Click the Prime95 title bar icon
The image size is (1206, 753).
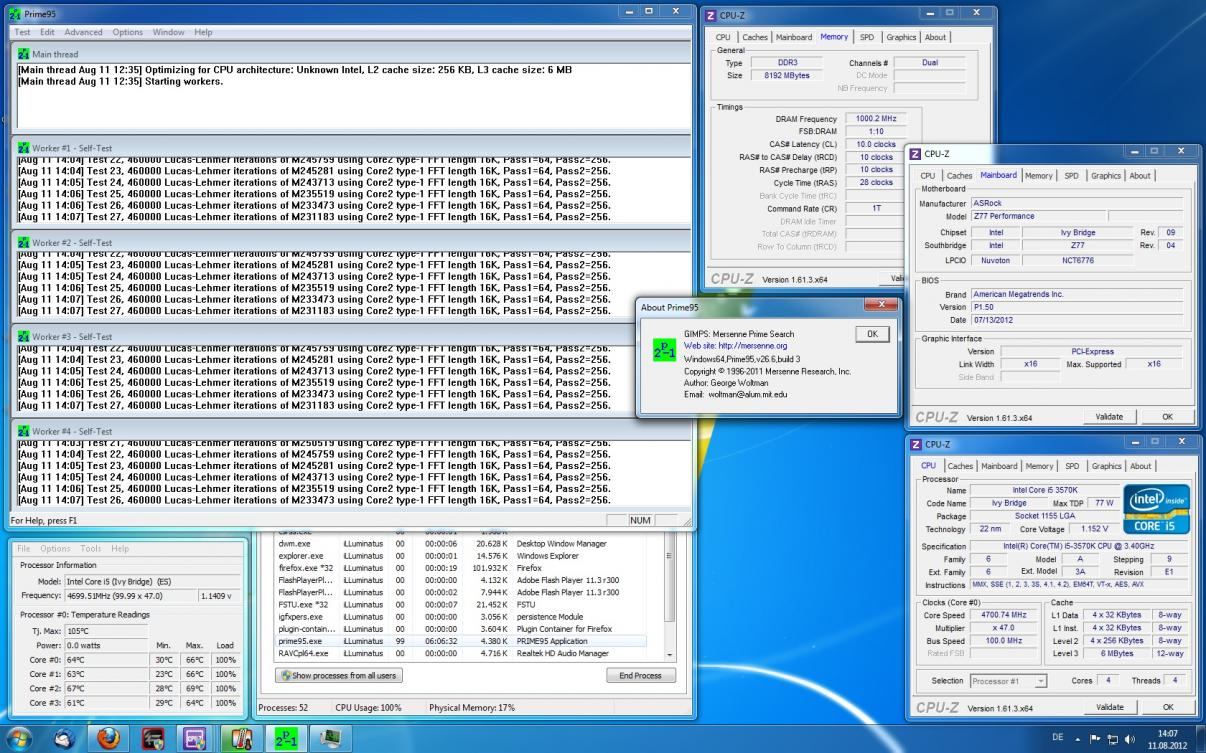(14, 13)
